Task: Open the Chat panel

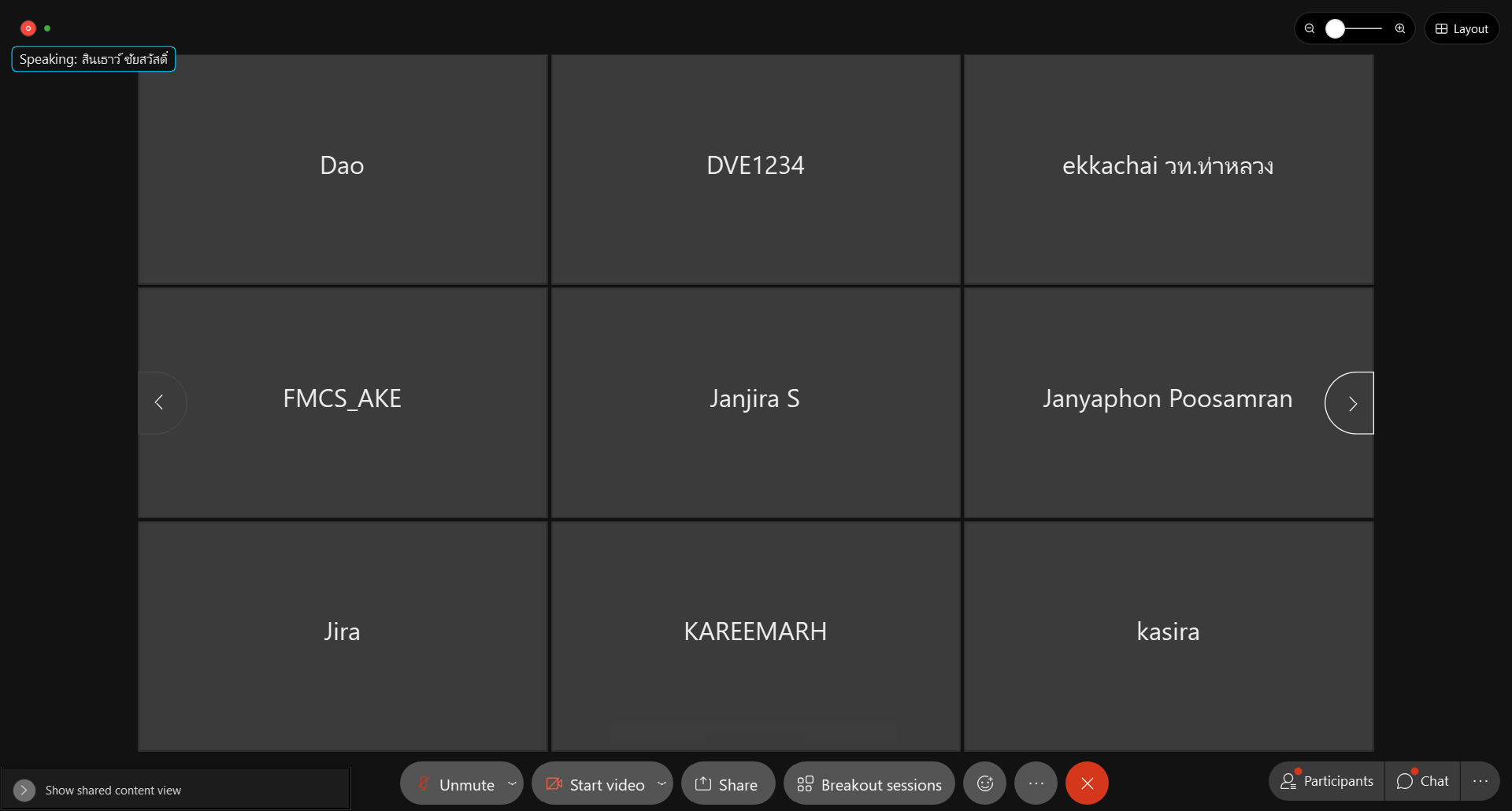Action: (1422, 781)
